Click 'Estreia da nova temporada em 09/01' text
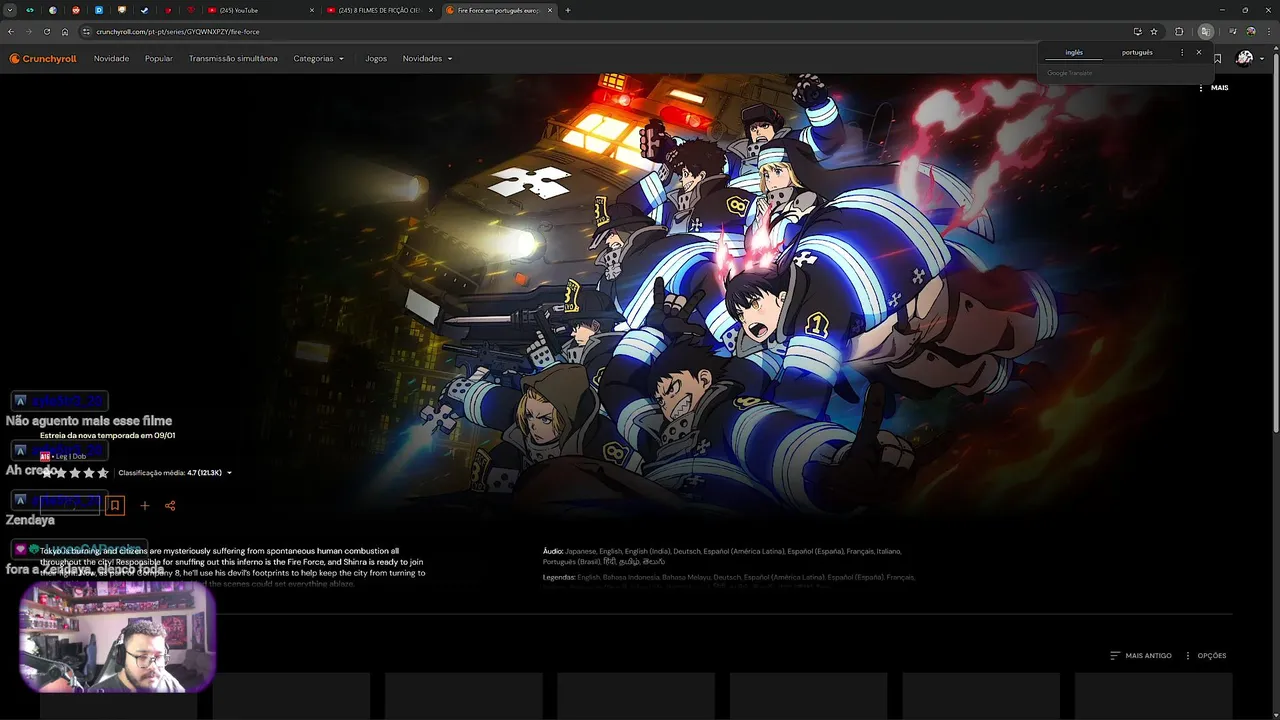The width and height of the screenshot is (1280, 720). click(108, 436)
